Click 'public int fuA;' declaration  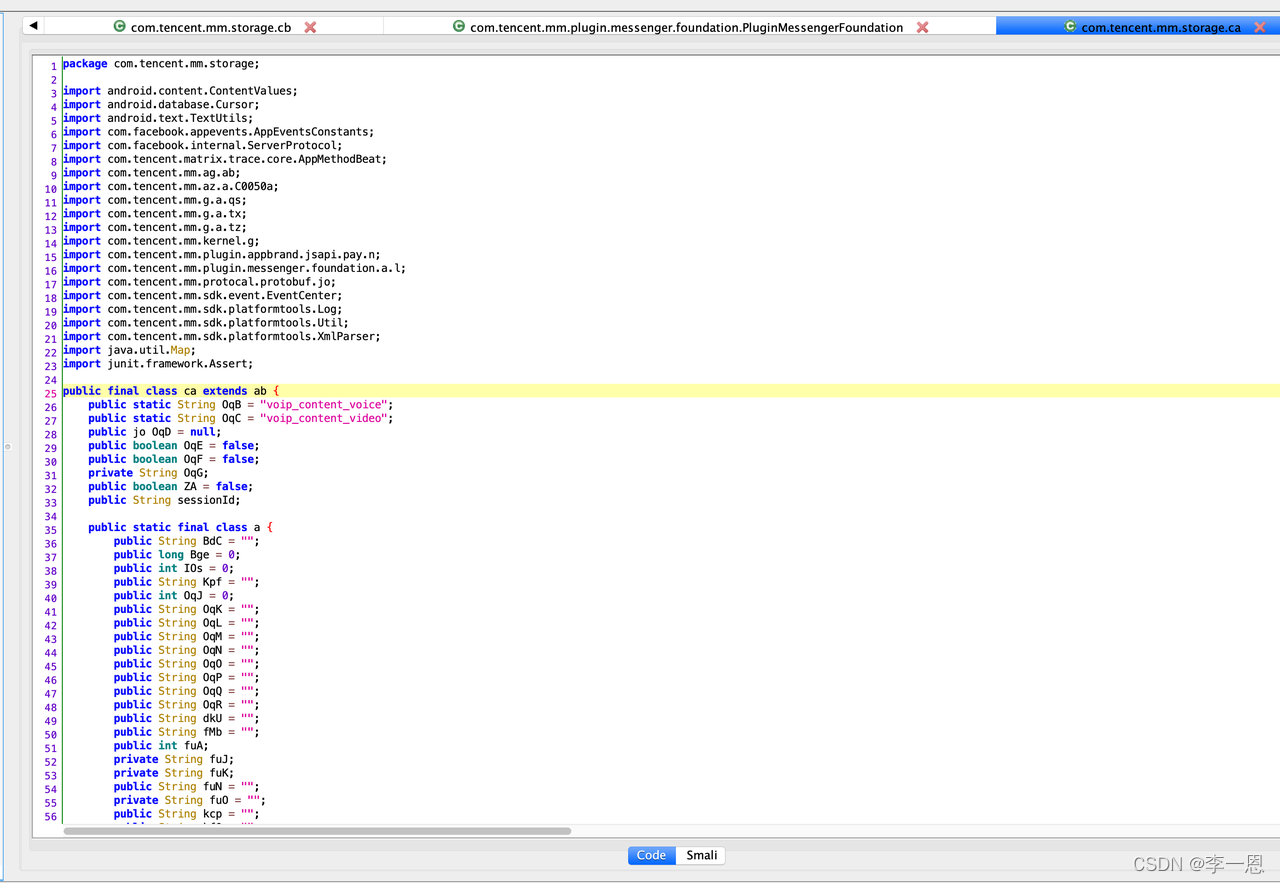(161, 746)
